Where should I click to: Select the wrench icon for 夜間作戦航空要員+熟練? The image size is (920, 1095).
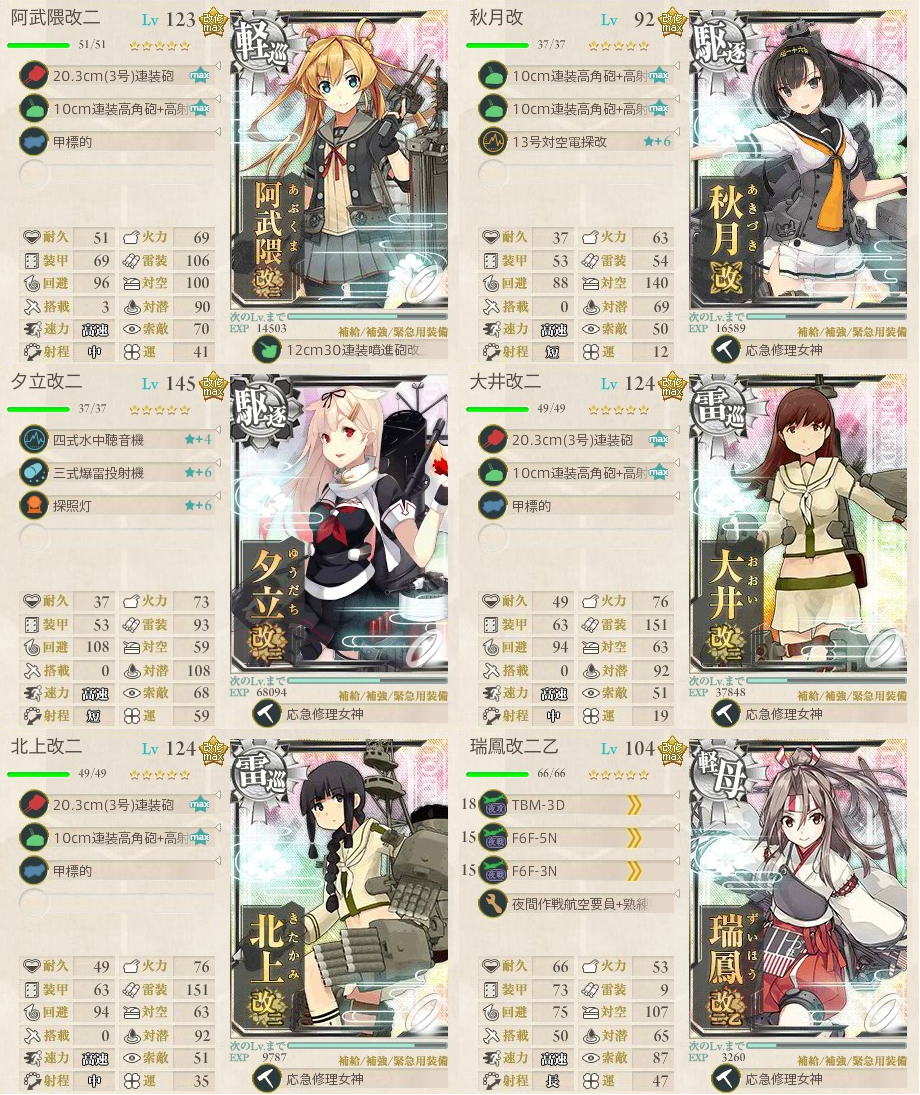click(x=492, y=904)
